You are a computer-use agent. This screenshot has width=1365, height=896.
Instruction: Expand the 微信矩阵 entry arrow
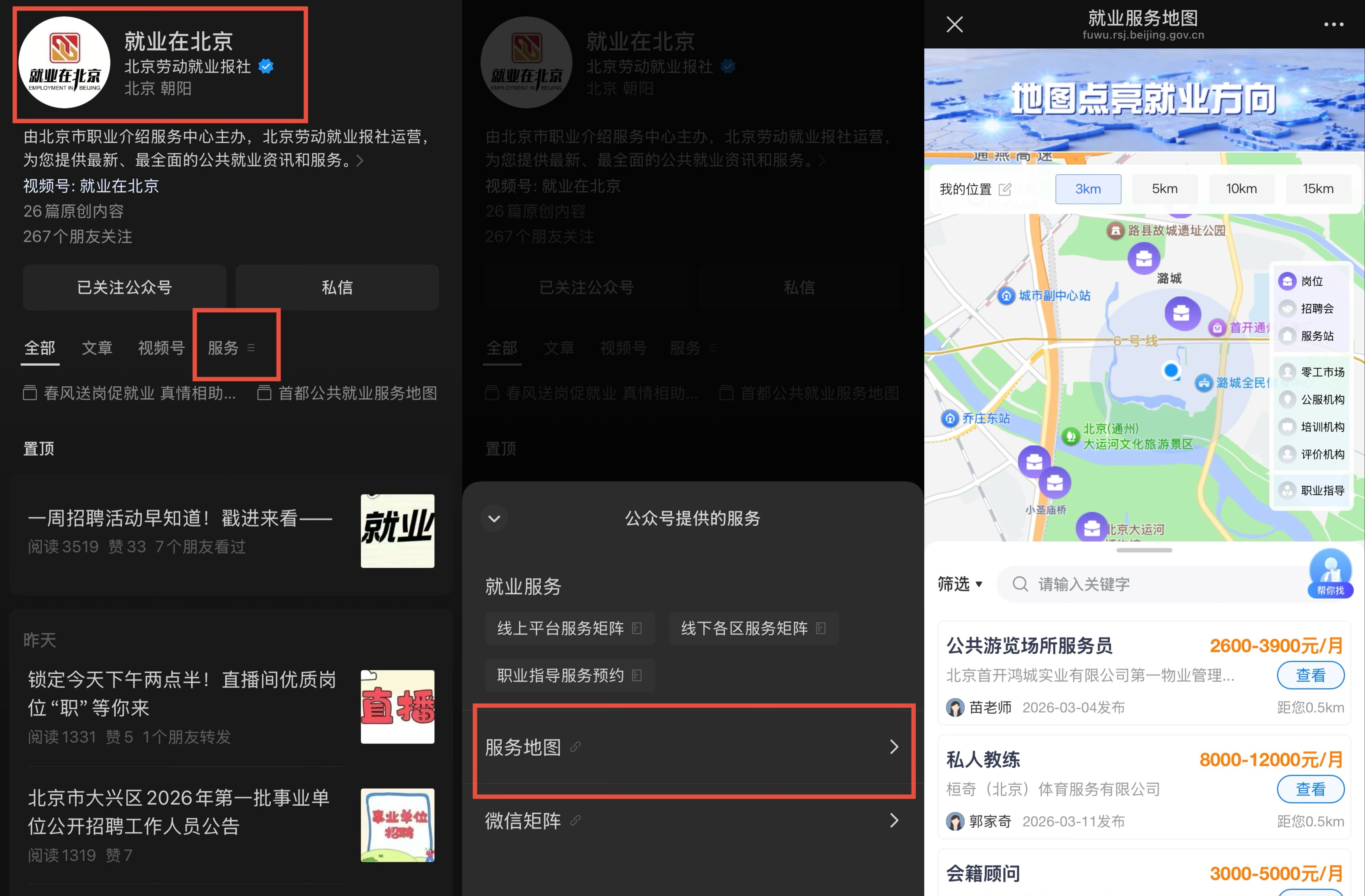894,821
